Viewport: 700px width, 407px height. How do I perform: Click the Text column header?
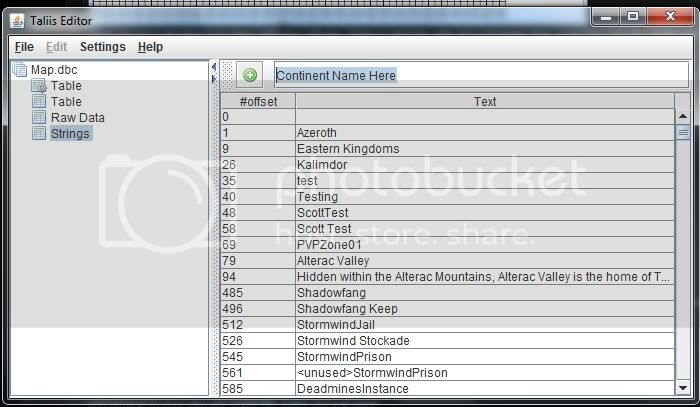(485, 101)
